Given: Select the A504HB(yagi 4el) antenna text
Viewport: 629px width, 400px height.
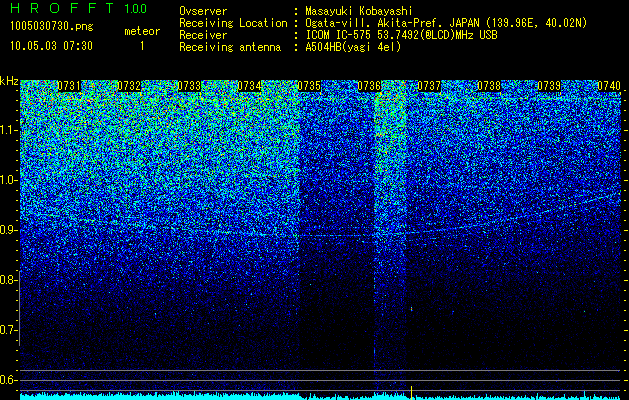Looking at the screenshot, I should click(x=353, y=47).
